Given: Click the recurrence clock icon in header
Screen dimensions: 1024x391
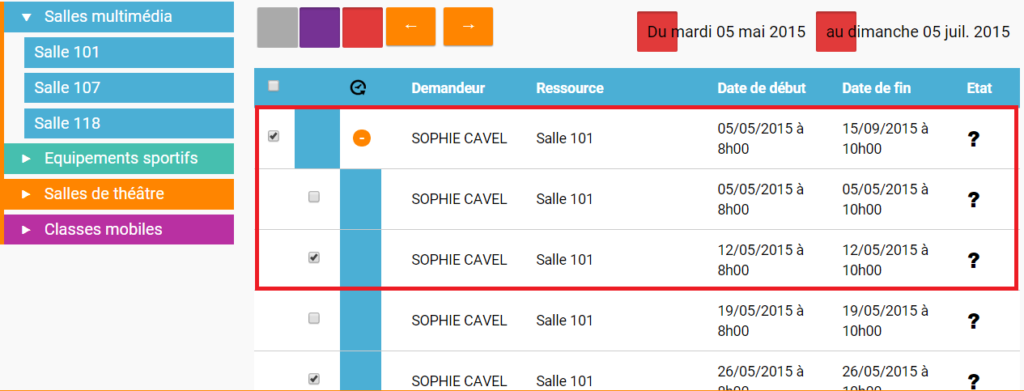Looking at the screenshot, I should click(358, 87).
